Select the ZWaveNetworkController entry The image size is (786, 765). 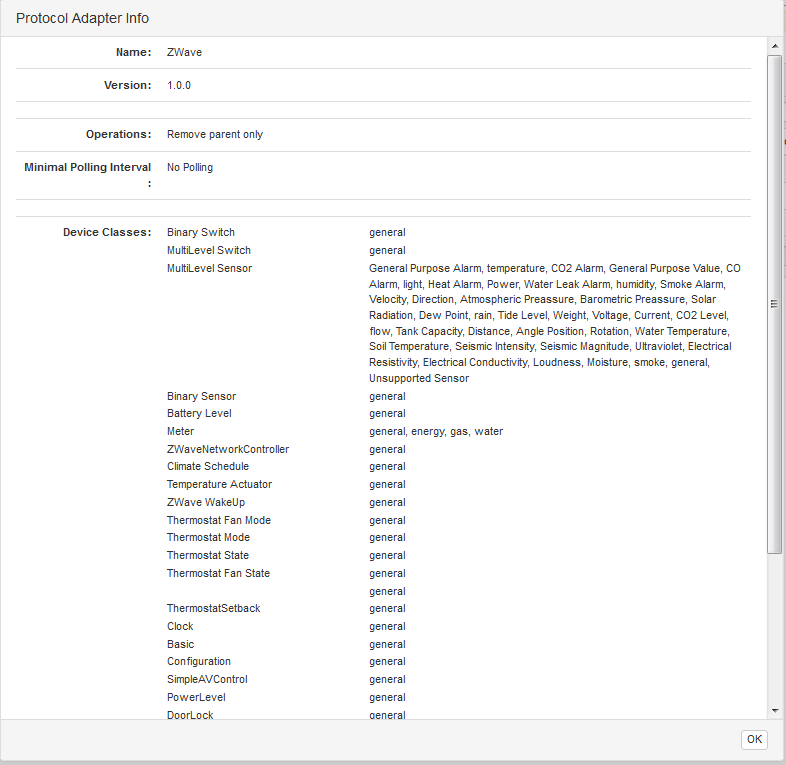click(228, 449)
